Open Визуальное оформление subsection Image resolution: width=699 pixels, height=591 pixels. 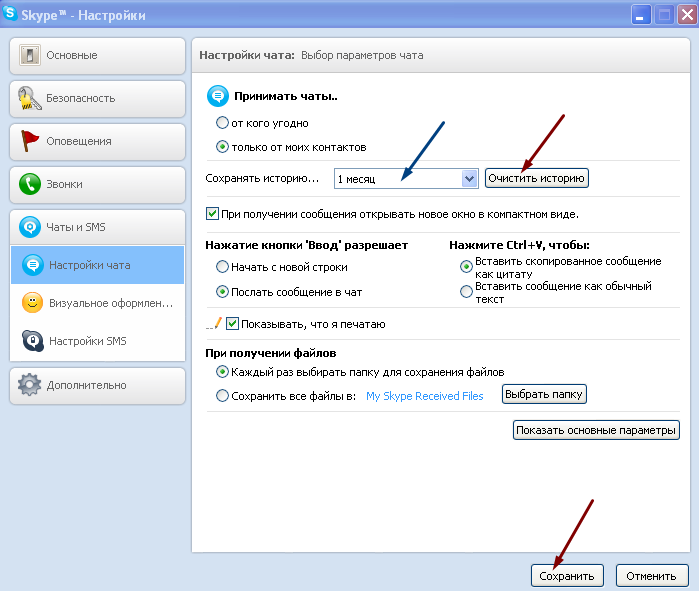point(97,303)
